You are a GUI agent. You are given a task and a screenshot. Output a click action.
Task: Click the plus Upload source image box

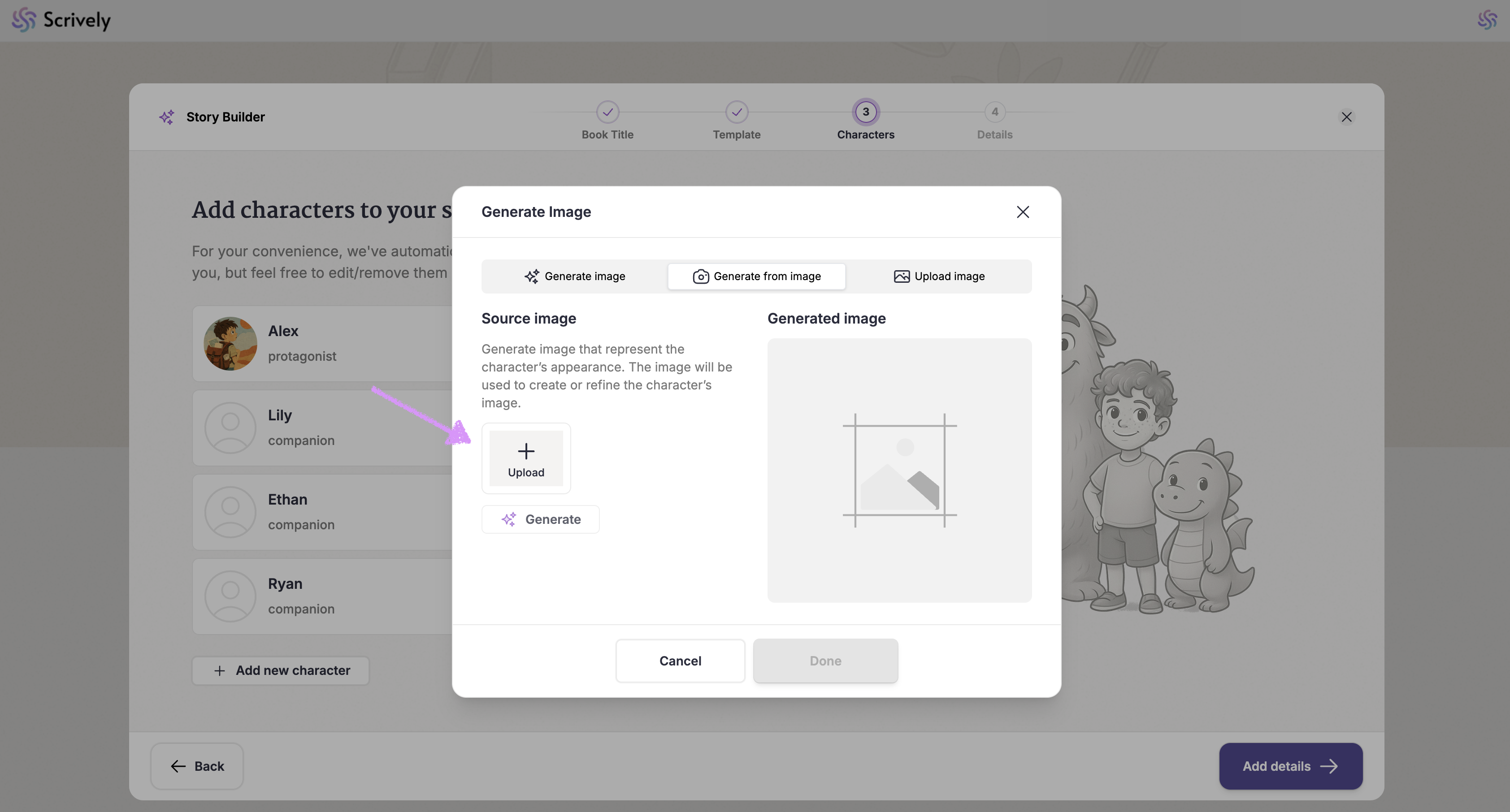(x=526, y=458)
